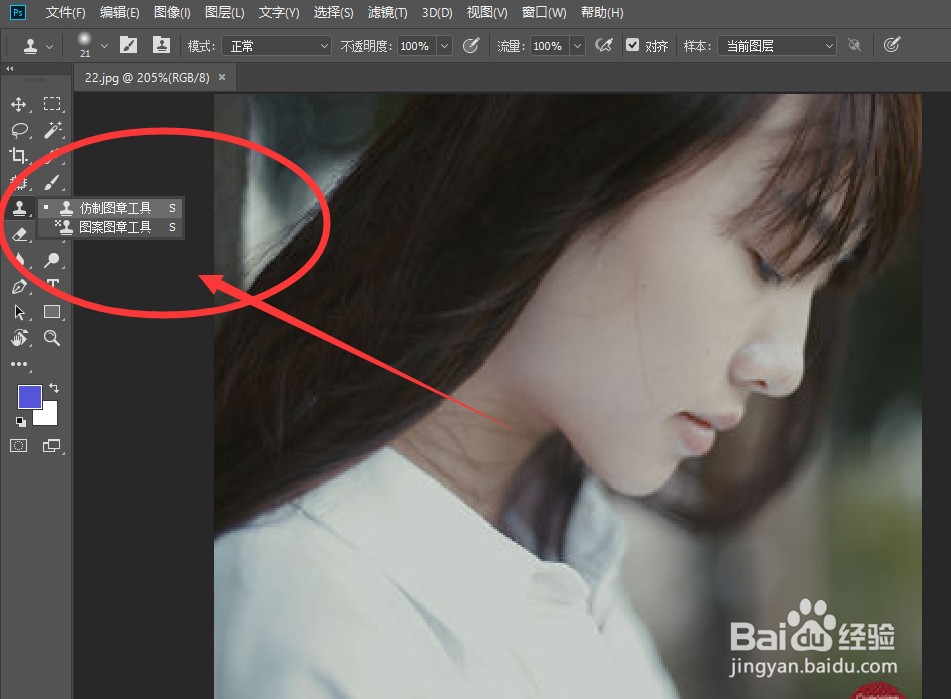Open the 图层(L) menu
Image resolution: width=951 pixels, height=699 pixels.
pyautogui.click(x=224, y=13)
